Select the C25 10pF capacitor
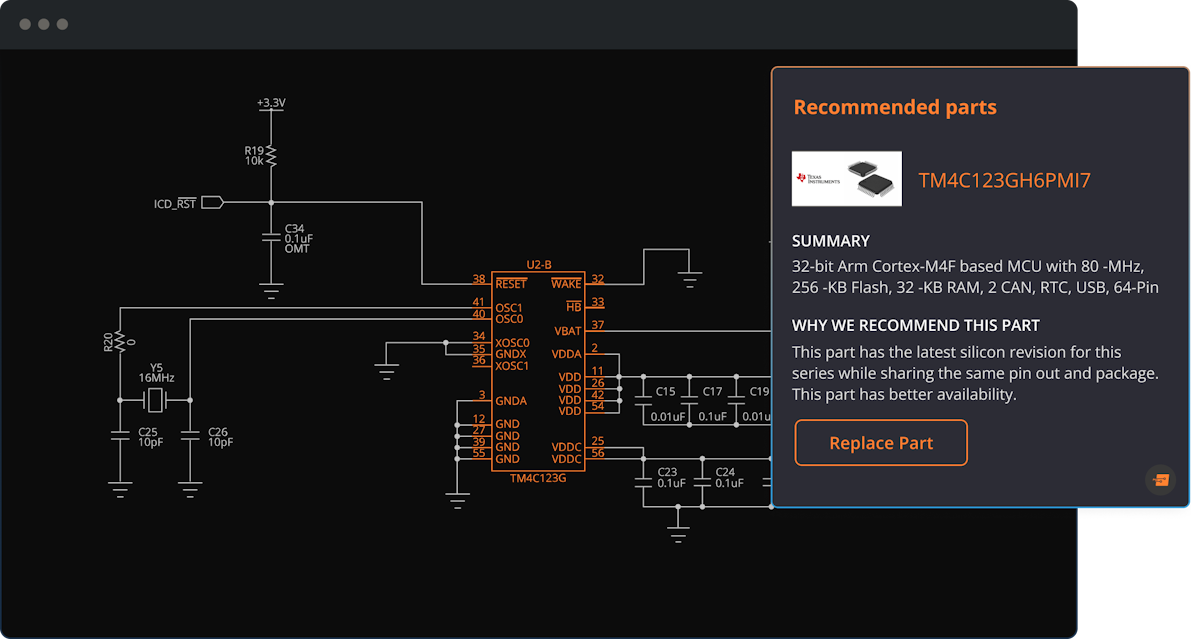The width and height of the screenshot is (1191, 639). pos(119,436)
